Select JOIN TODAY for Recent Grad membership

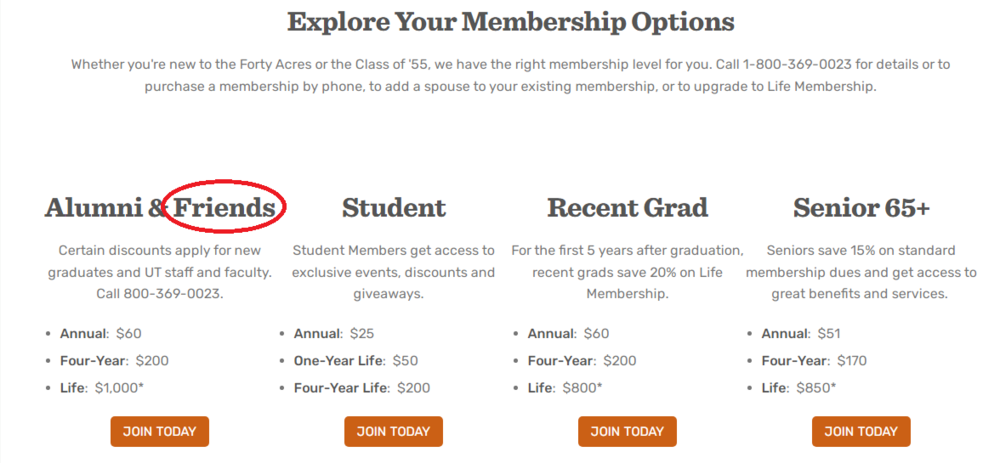(627, 431)
